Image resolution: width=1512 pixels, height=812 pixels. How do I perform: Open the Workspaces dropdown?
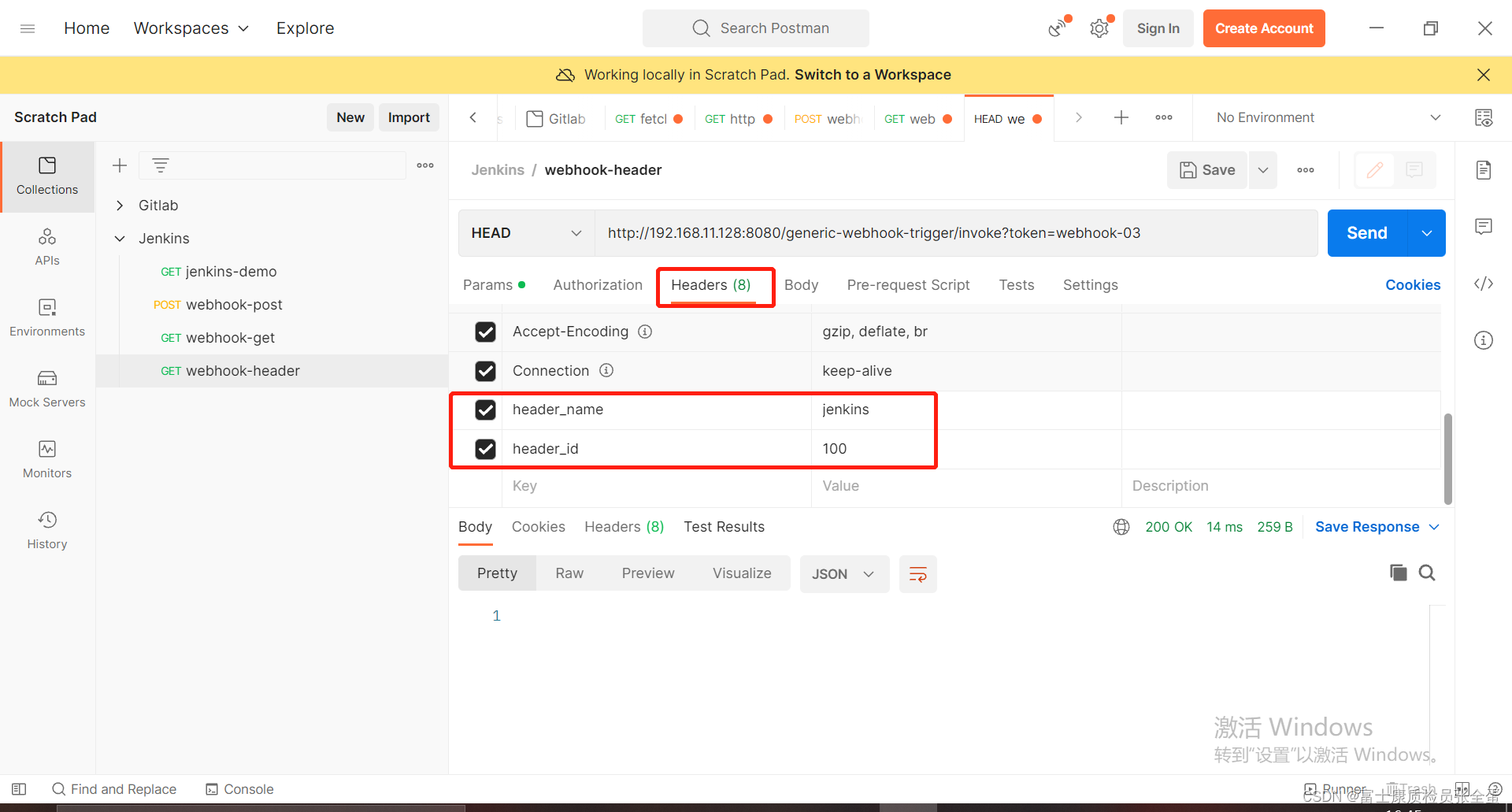coord(191,28)
